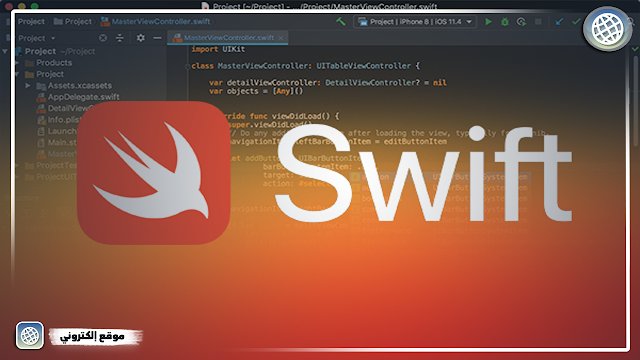Click the run-with-profiler icon beside the bug

521,22
